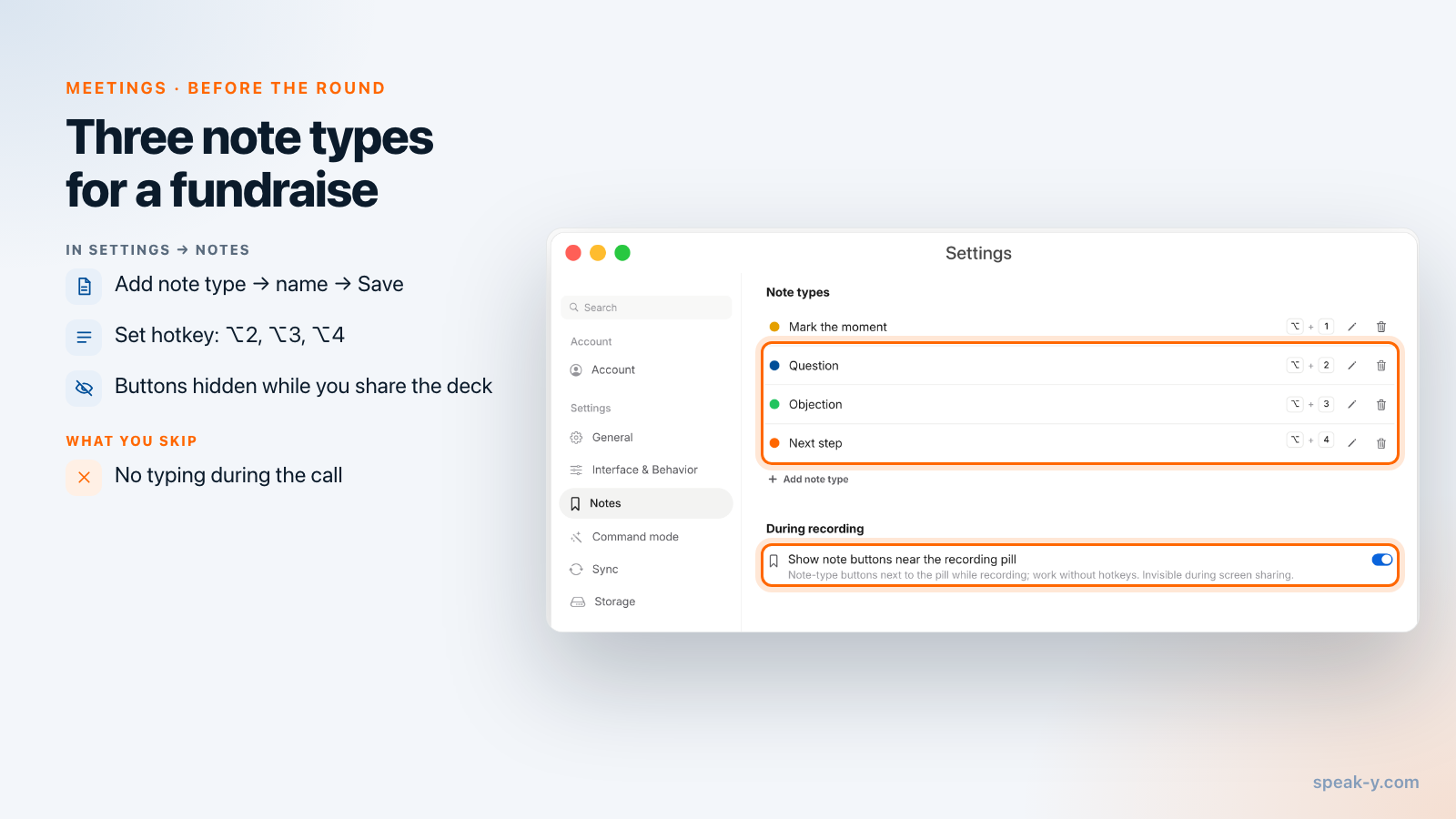
Task: Click the blue color dot for Question
Action: 774,366
